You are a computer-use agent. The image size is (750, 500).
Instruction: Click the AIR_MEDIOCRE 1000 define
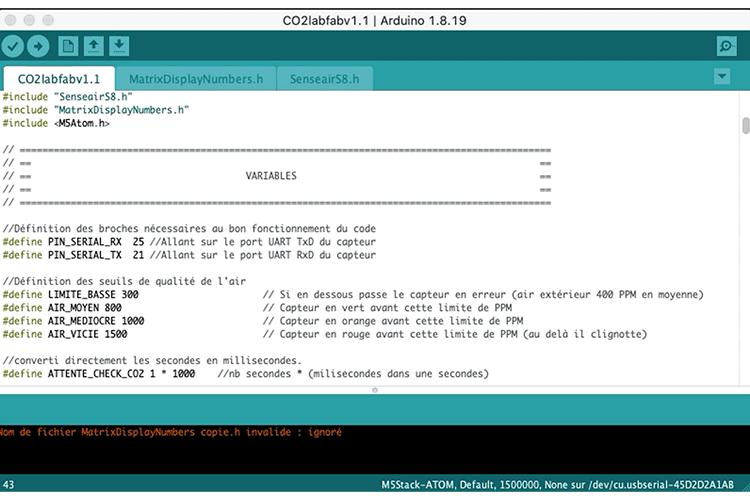click(x=73, y=321)
